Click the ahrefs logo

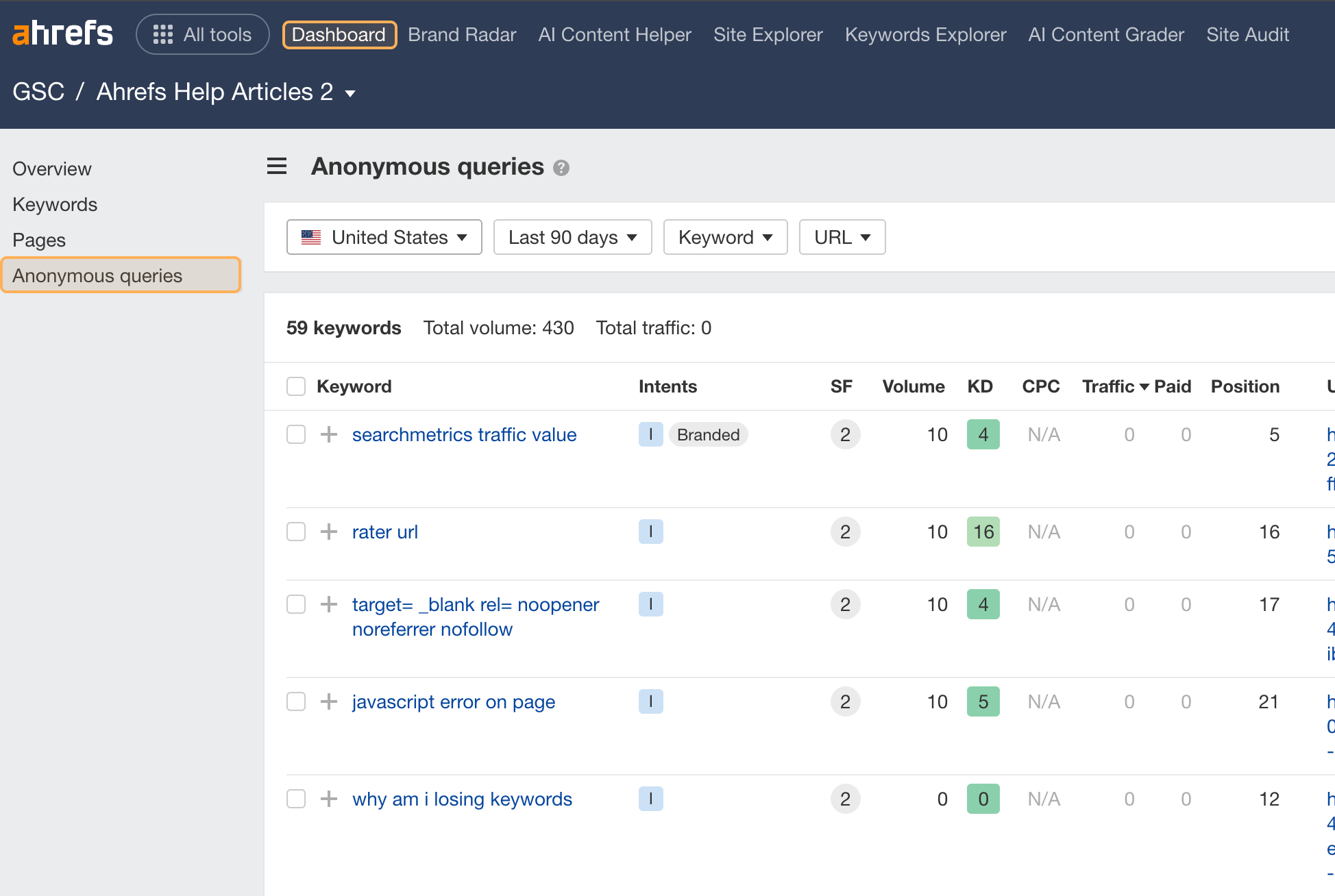(x=62, y=32)
